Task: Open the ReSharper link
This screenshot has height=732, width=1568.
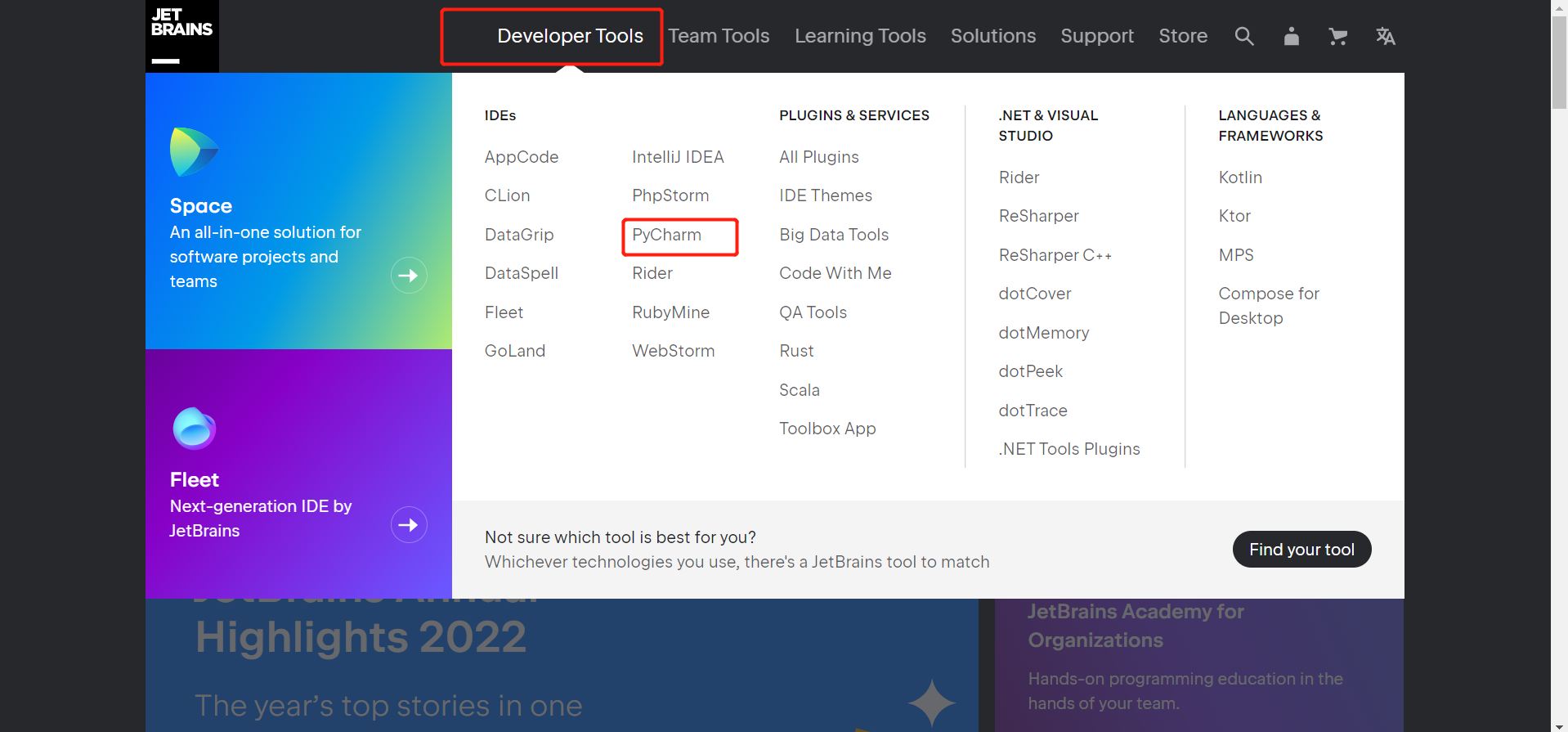Action: (x=1039, y=216)
